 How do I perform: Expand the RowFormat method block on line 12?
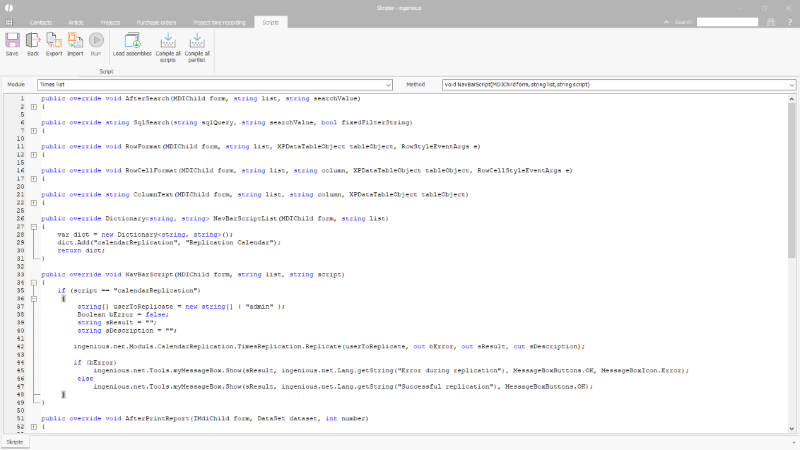(34, 155)
